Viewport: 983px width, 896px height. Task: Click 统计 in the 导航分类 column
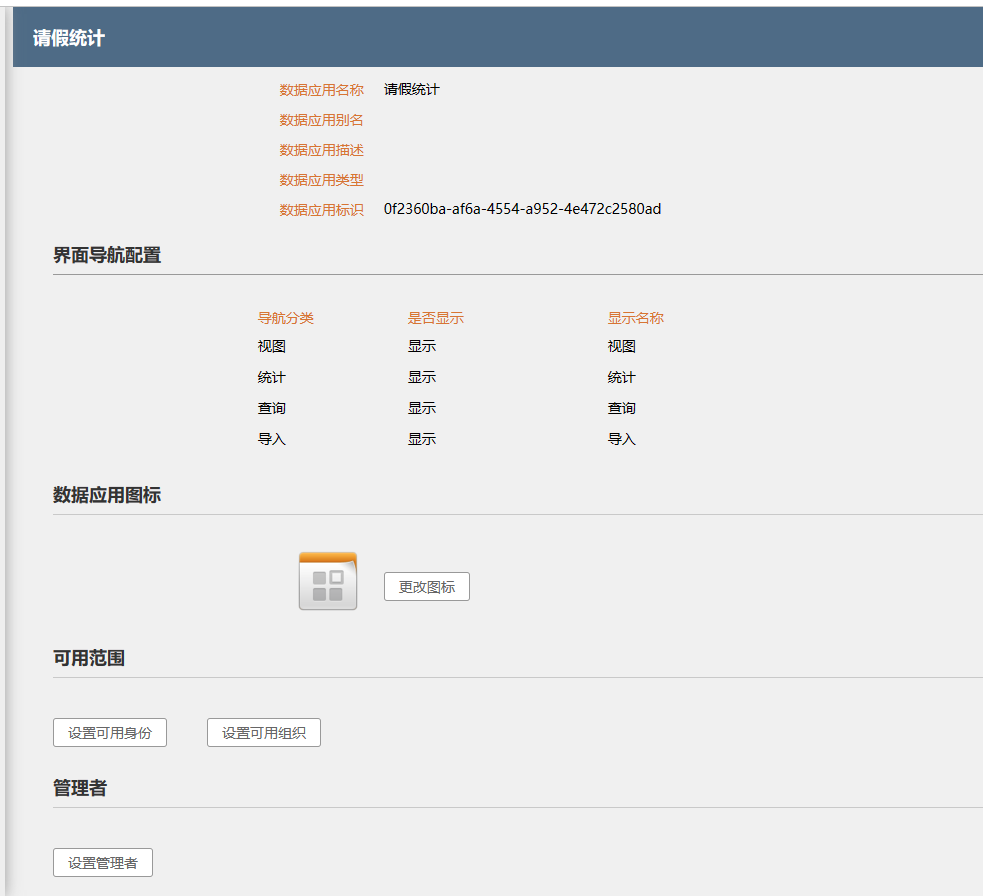[271, 377]
